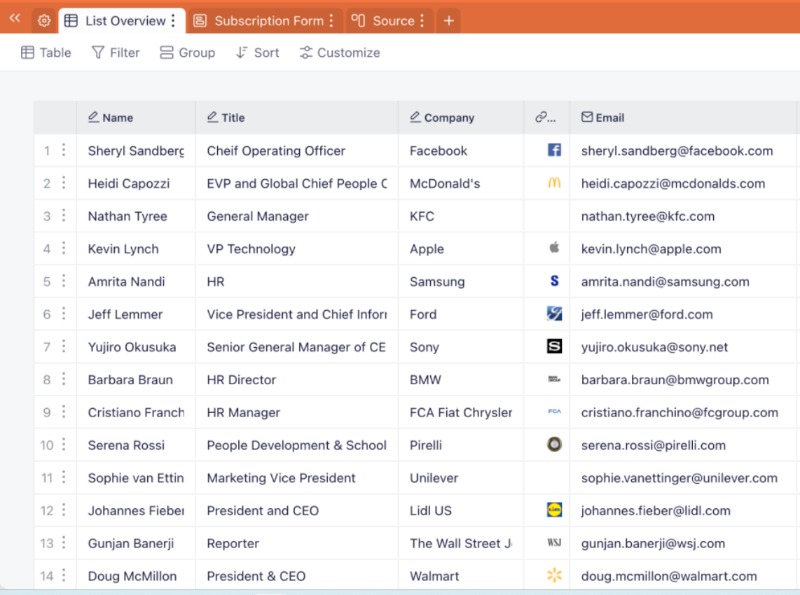Open List Overview tab options menu

click(174, 21)
